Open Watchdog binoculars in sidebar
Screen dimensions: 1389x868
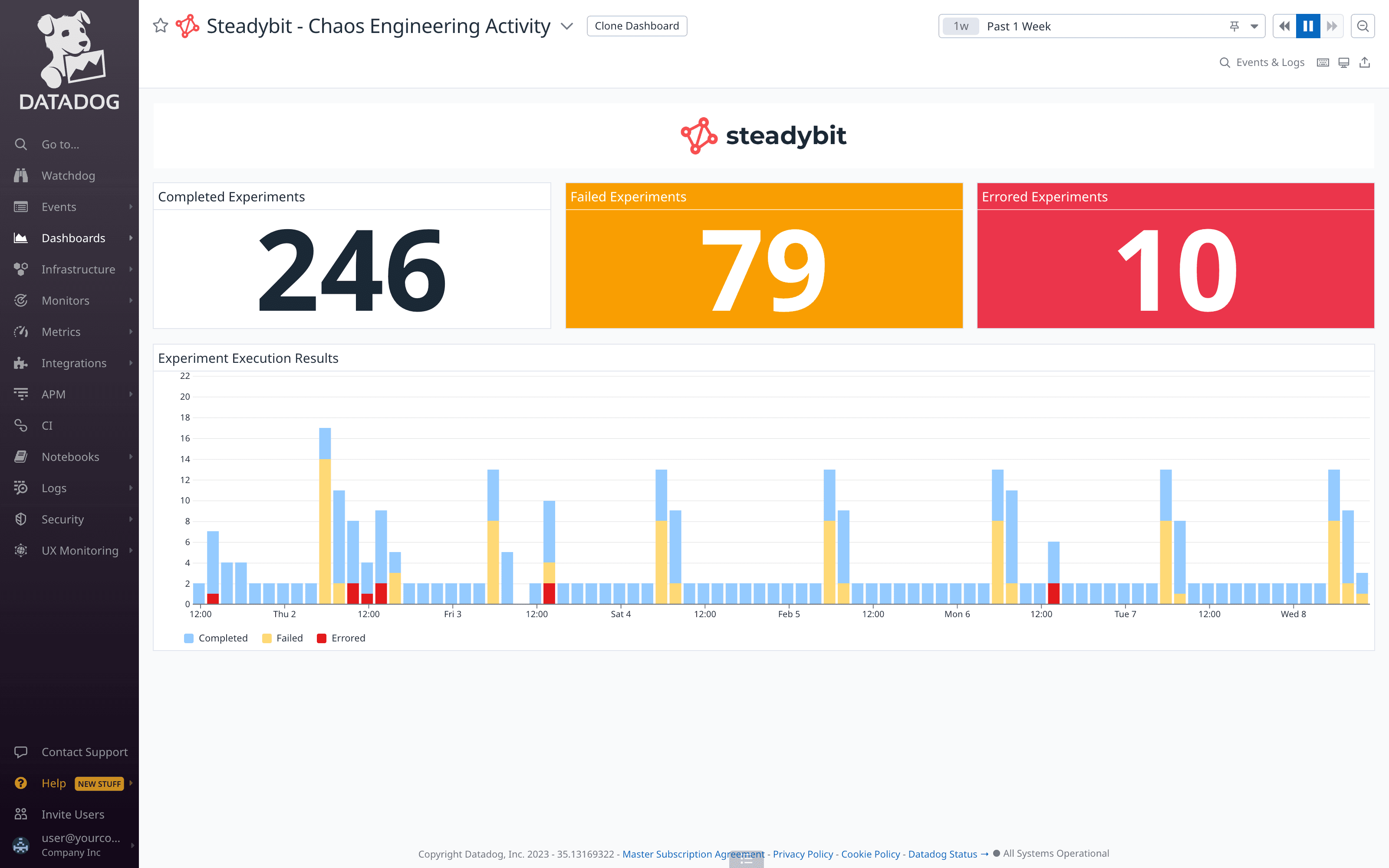[x=21, y=176]
